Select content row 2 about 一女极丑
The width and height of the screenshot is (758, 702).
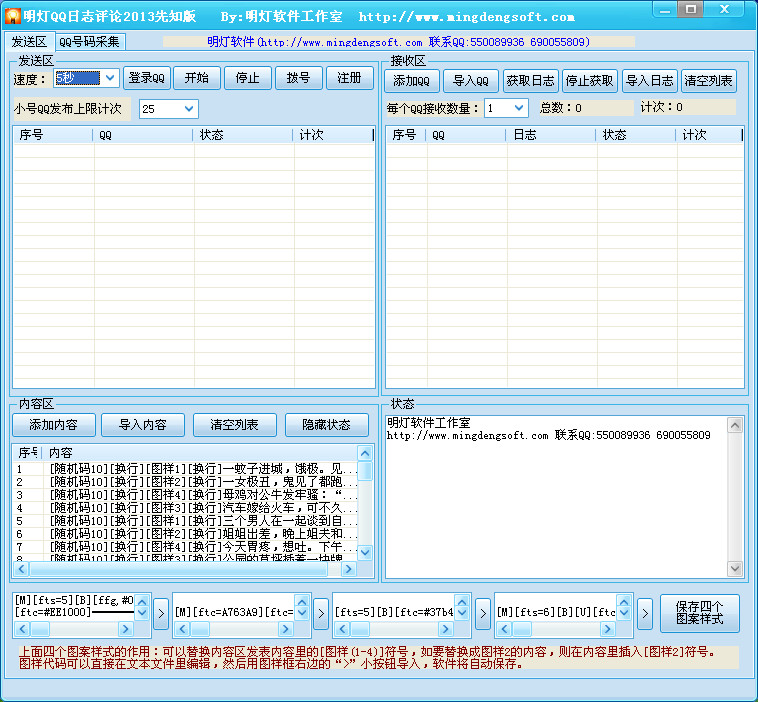[186, 482]
